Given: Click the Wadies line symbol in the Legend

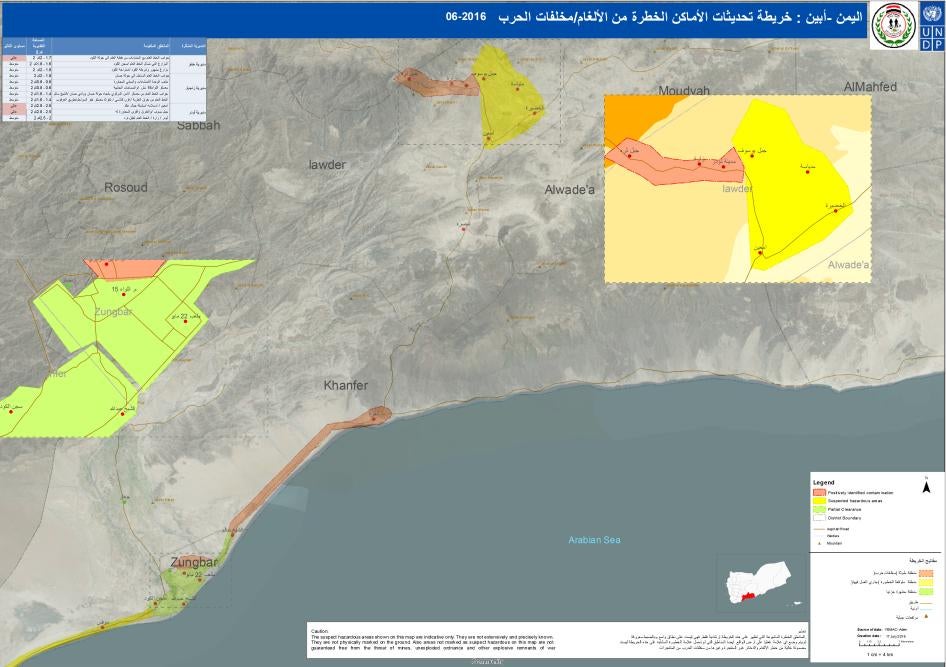Looking at the screenshot, I should coord(820,536).
